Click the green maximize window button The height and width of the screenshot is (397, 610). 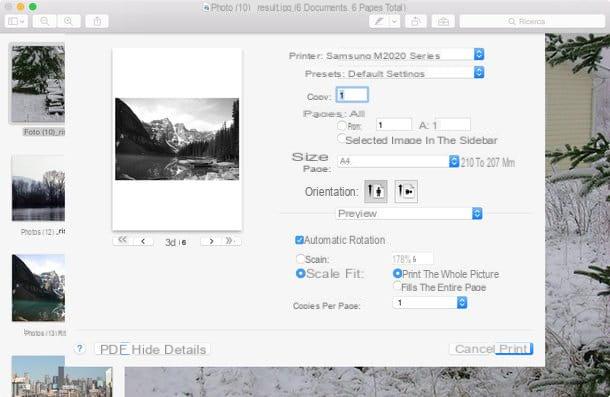coord(33,6)
